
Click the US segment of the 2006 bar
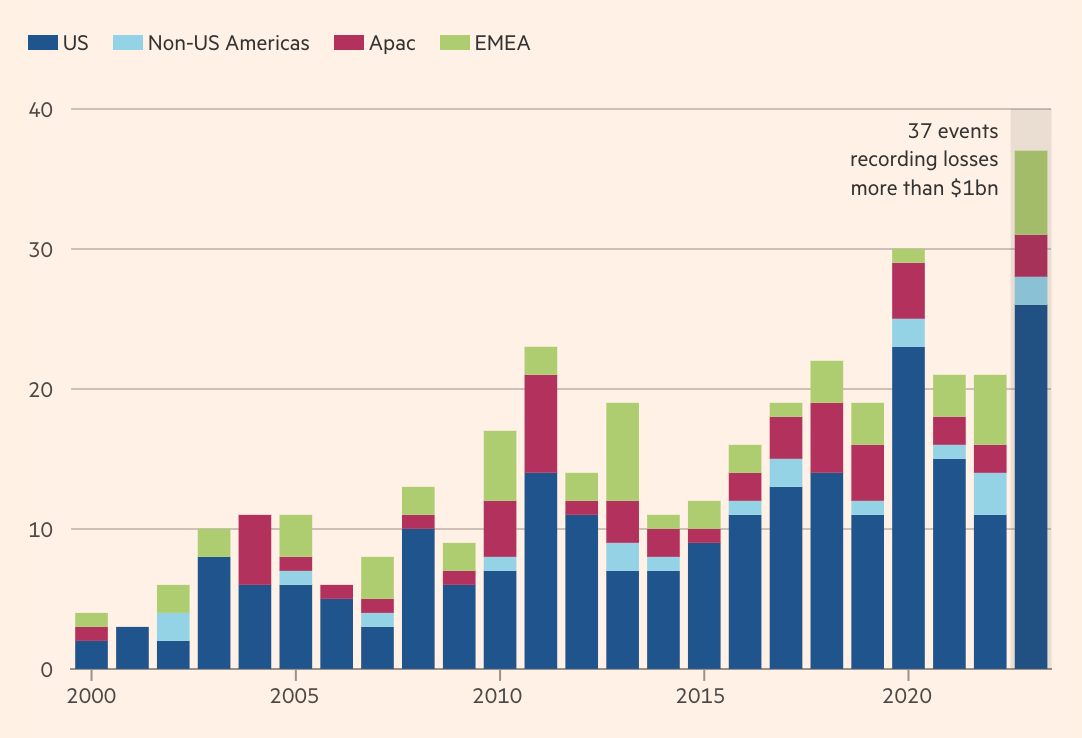coord(337,634)
